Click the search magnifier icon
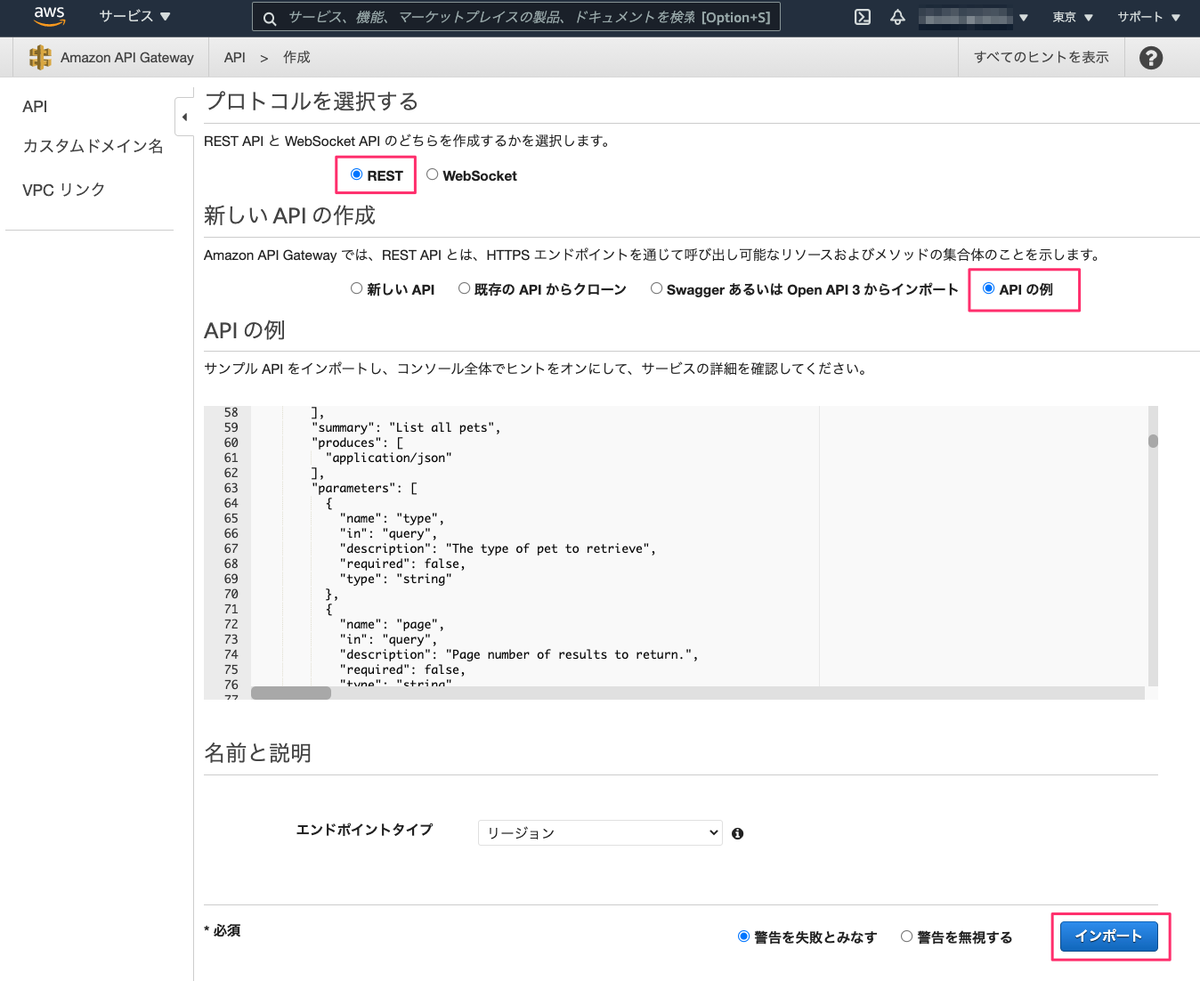This screenshot has width=1200, height=981. (x=270, y=18)
